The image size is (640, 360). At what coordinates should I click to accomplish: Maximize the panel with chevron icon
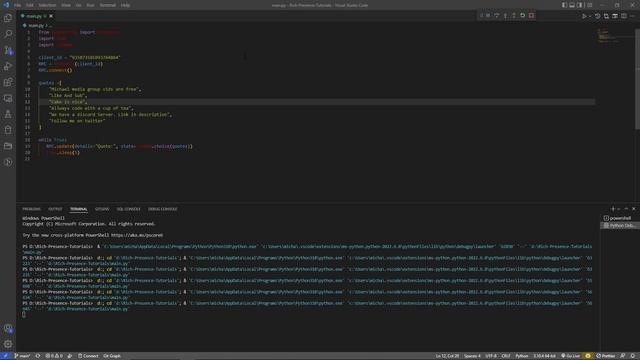click(x=627, y=209)
